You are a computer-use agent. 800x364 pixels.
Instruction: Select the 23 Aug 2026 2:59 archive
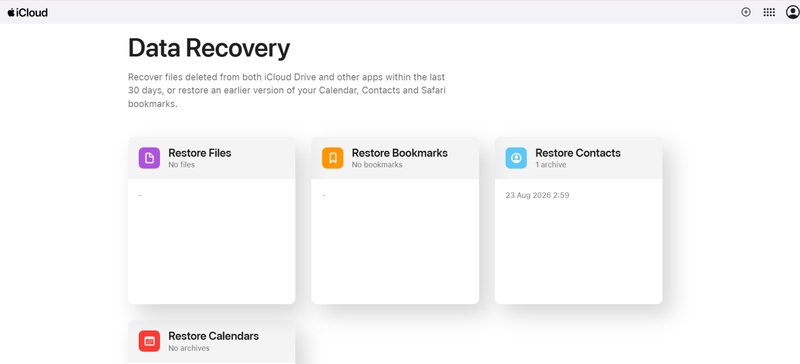pyautogui.click(x=537, y=195)
